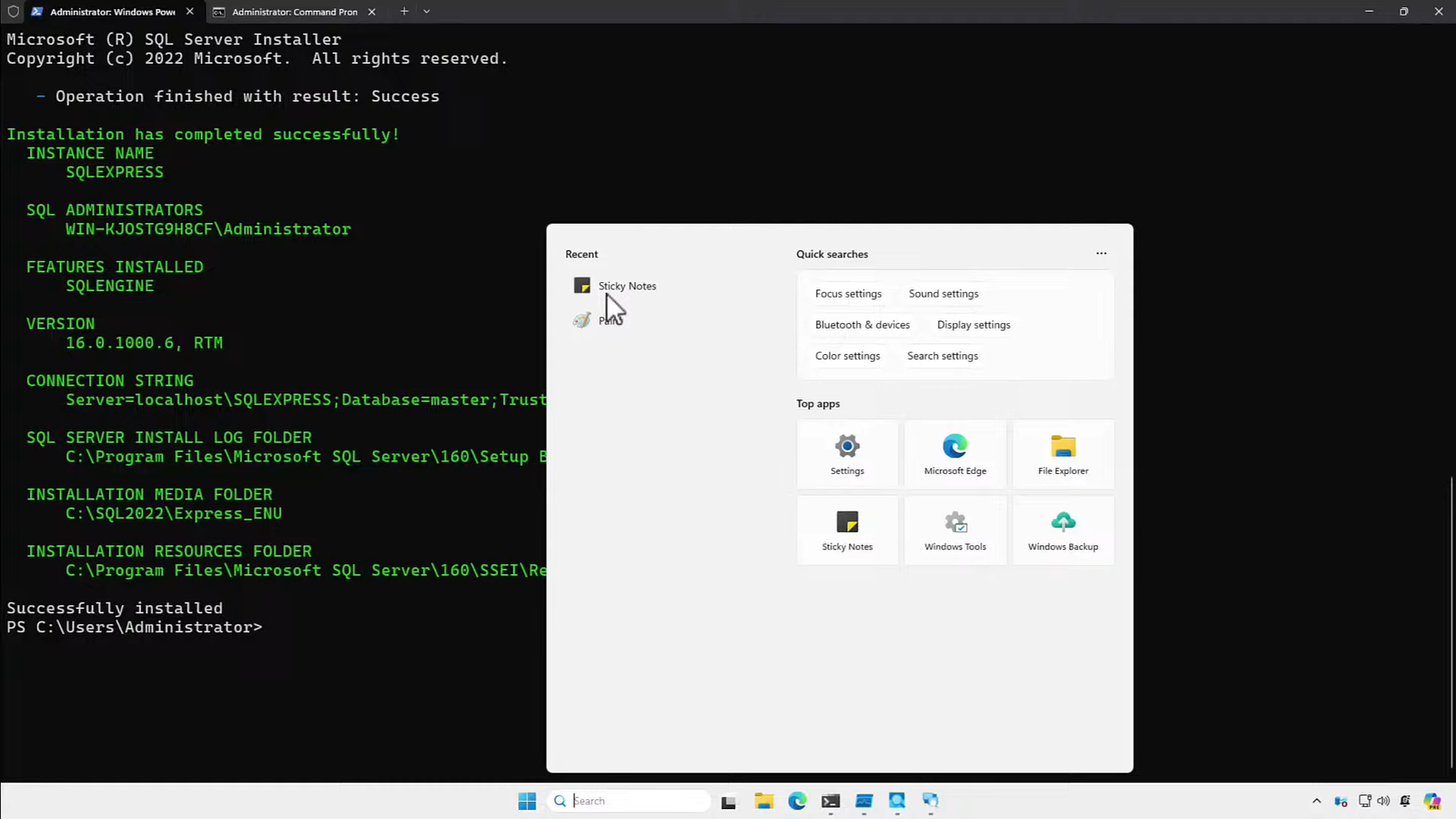Open the more options menu in search panel

point(1101,253)
